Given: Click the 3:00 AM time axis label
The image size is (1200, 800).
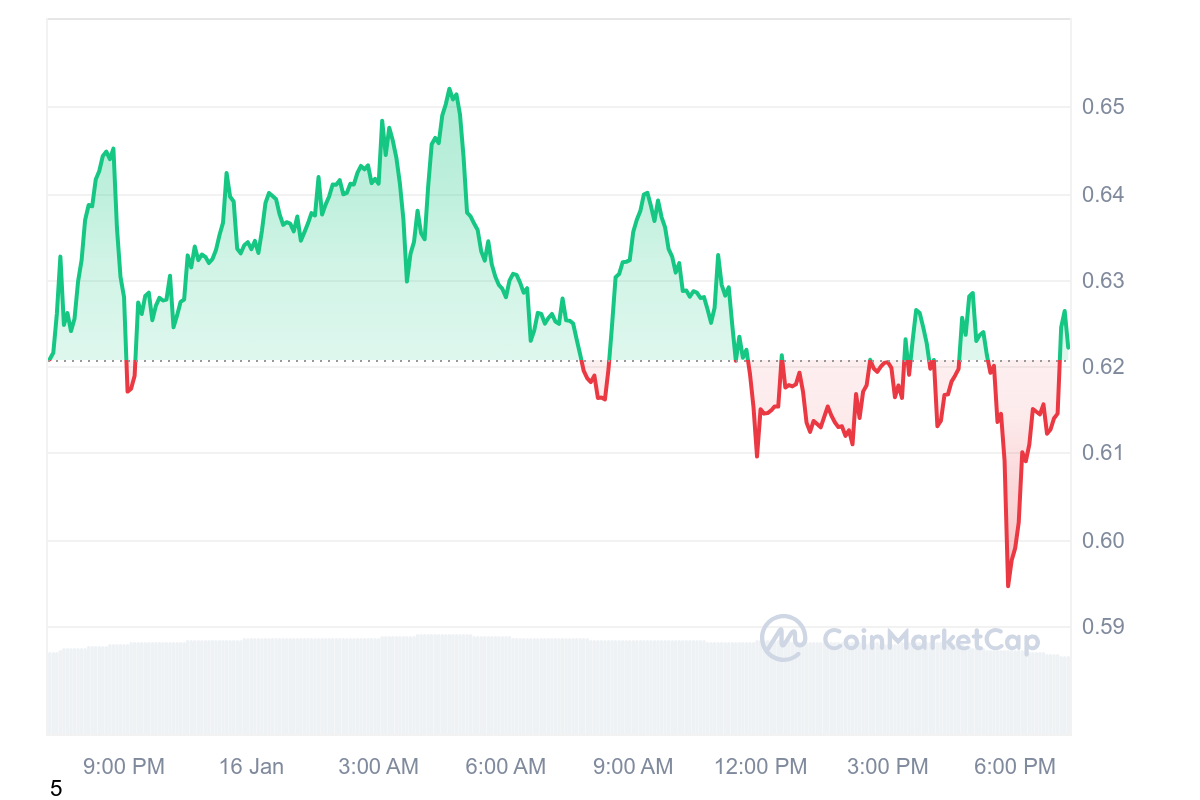Looking at the screenshot, I should [378, 767].
